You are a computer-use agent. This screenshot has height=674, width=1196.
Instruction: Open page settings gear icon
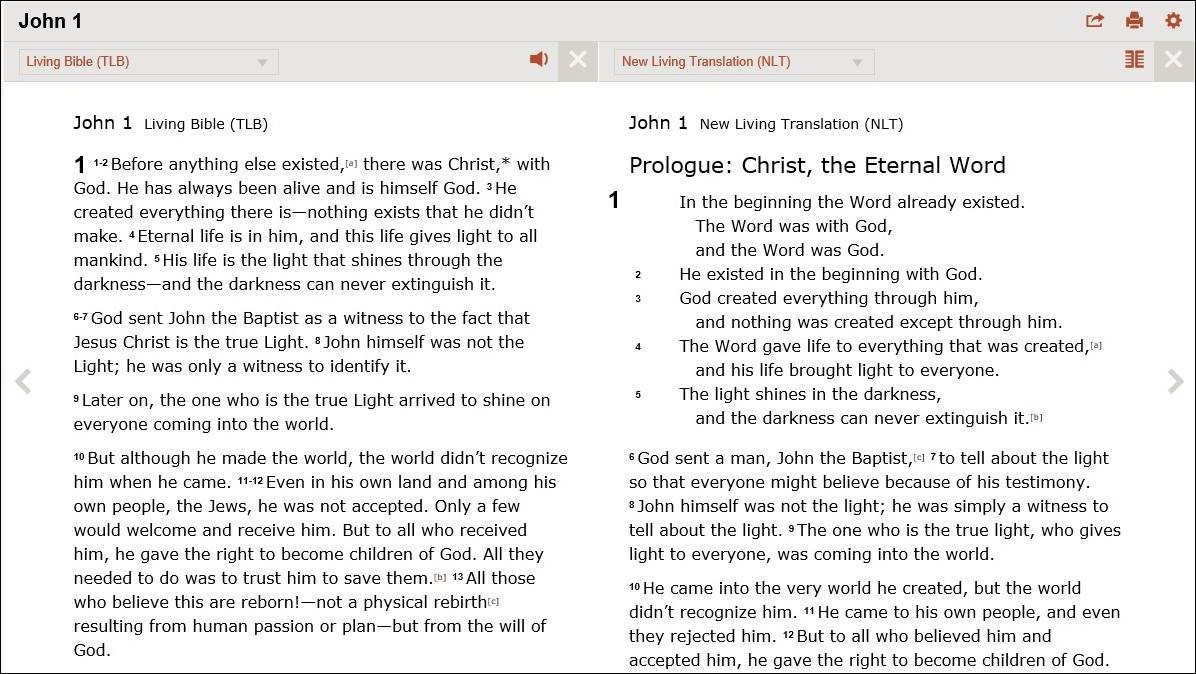(1173, 21)
